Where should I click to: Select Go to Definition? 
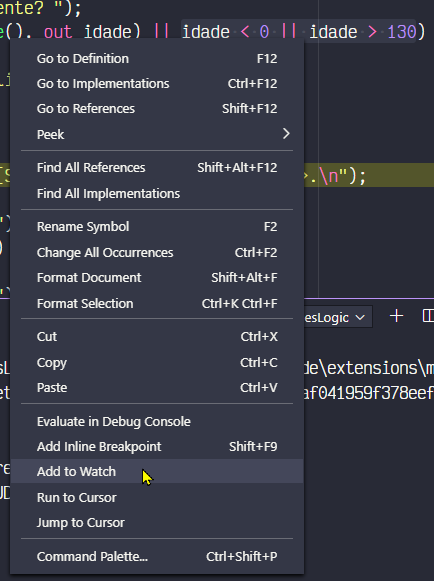(157, 59)
